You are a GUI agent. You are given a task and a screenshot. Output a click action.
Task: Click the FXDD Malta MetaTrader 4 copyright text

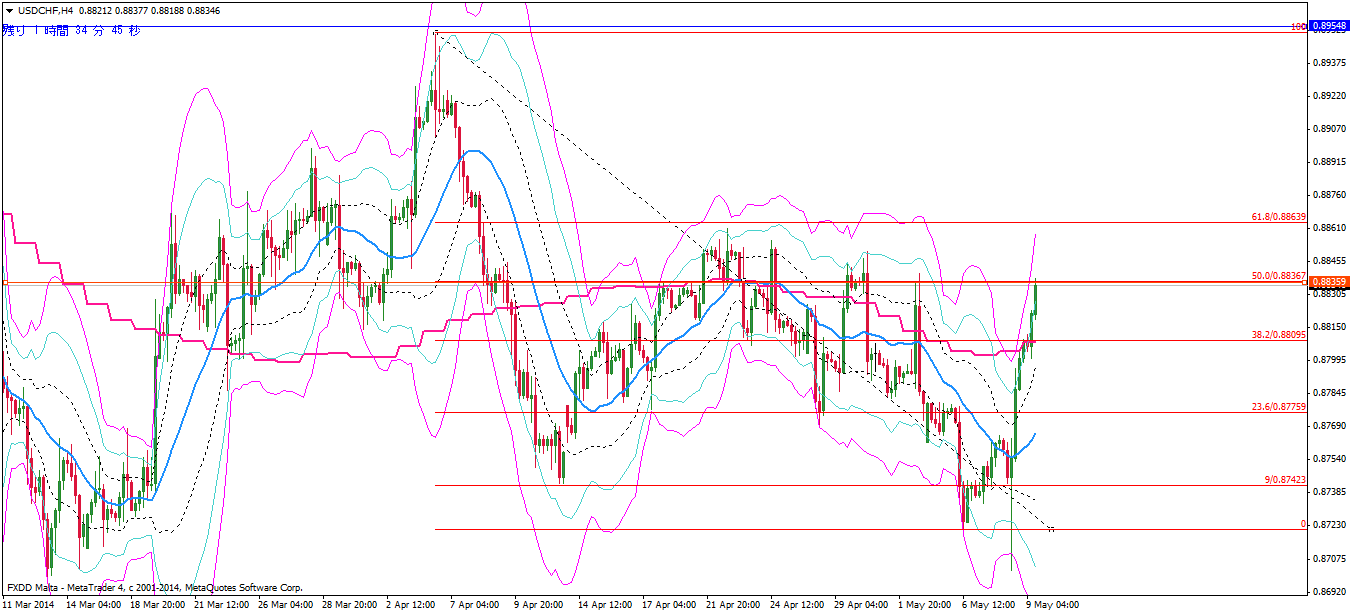click(x=154, y=588)
